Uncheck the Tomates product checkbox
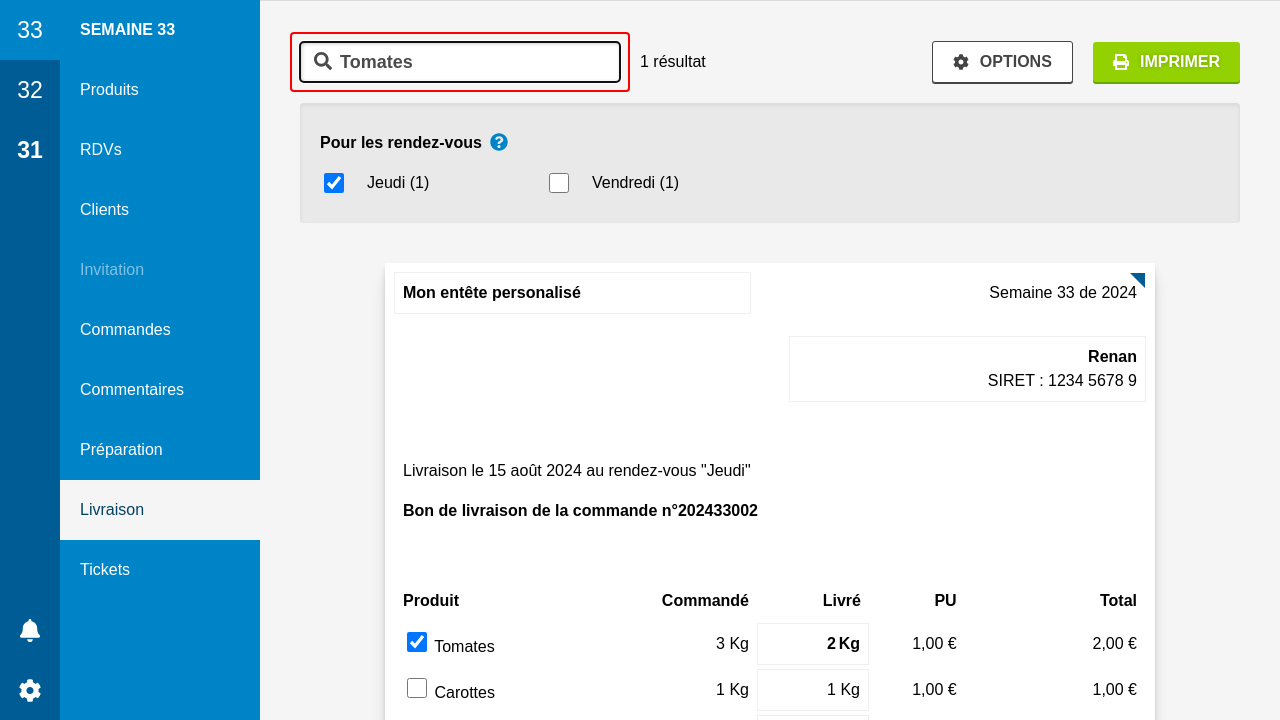Screen dimensions: 1280x720 click(x=417, y=642)
